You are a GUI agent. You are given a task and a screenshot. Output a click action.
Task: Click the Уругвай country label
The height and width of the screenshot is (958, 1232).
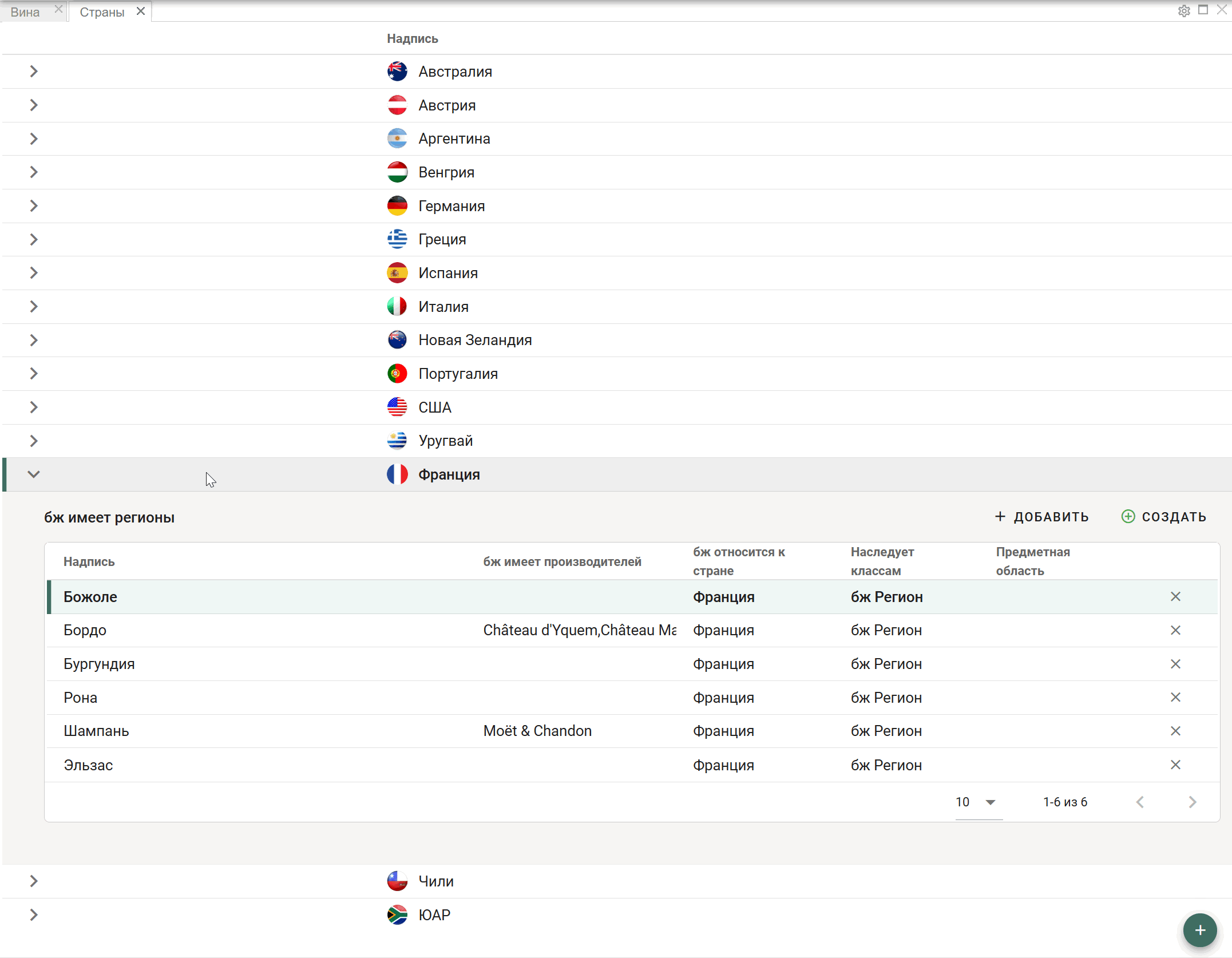click(x=445, y=441)
